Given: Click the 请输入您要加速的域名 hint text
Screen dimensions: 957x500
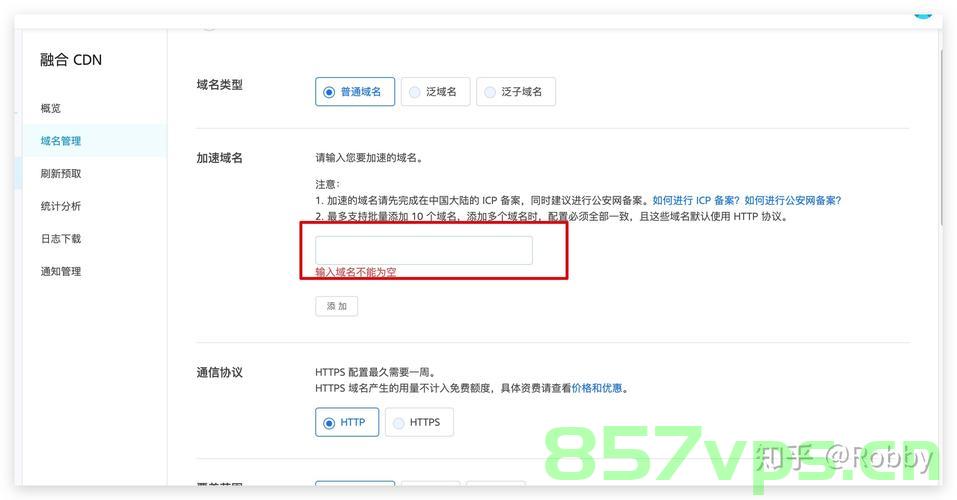Looking at the screenshot, I should 369,158.
